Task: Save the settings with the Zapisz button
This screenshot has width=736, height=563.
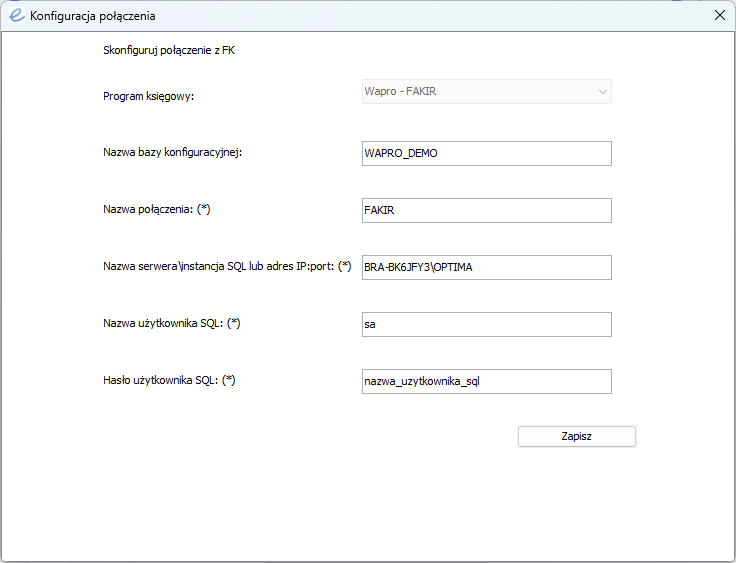Action: tap(577, 436)
